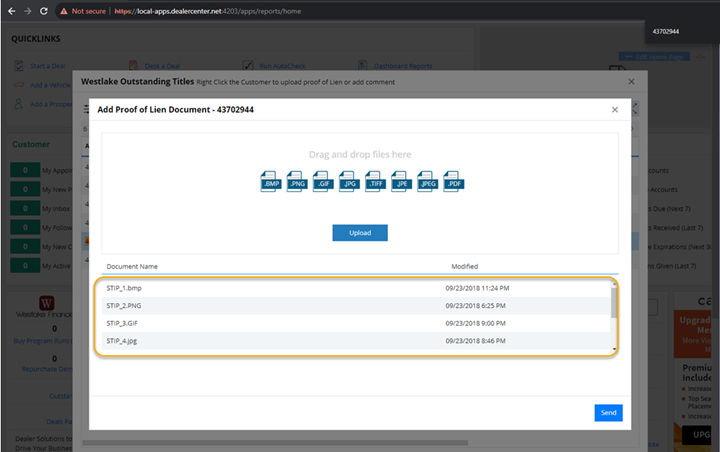Viewport: 720px width, 452px height.
Task: Click the .PNG file type icon
Action: (x=297, y=181)
